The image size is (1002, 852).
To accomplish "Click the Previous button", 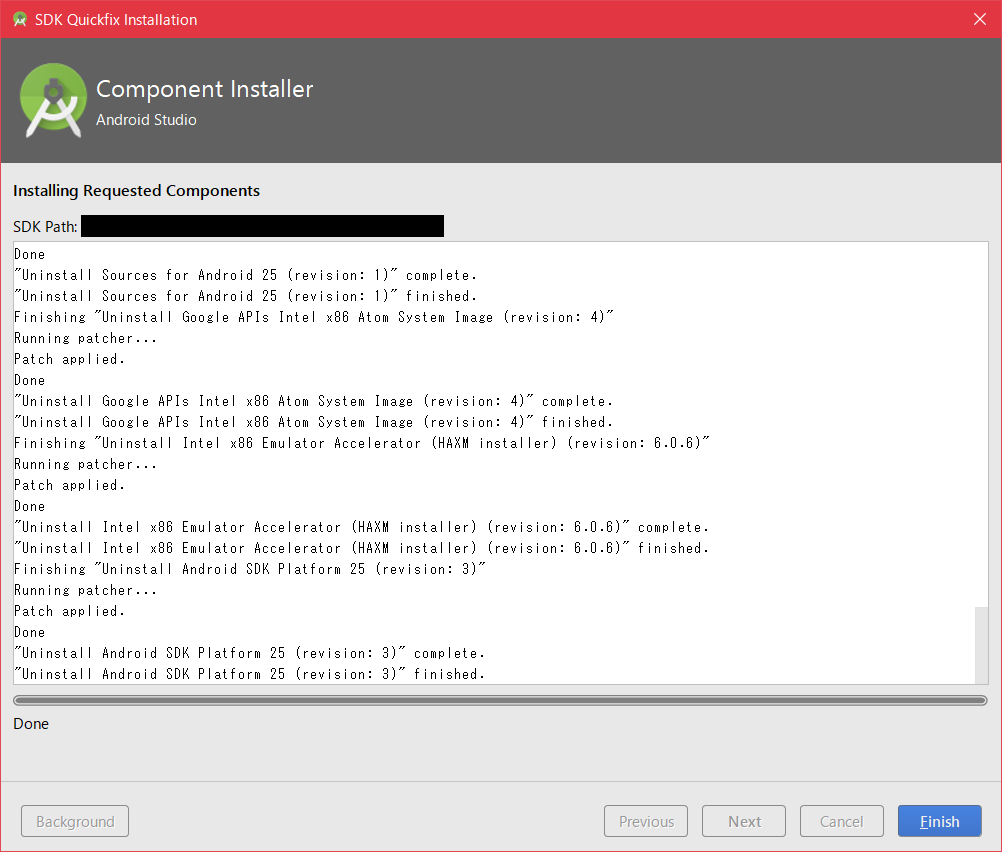I will coord(646,821).
